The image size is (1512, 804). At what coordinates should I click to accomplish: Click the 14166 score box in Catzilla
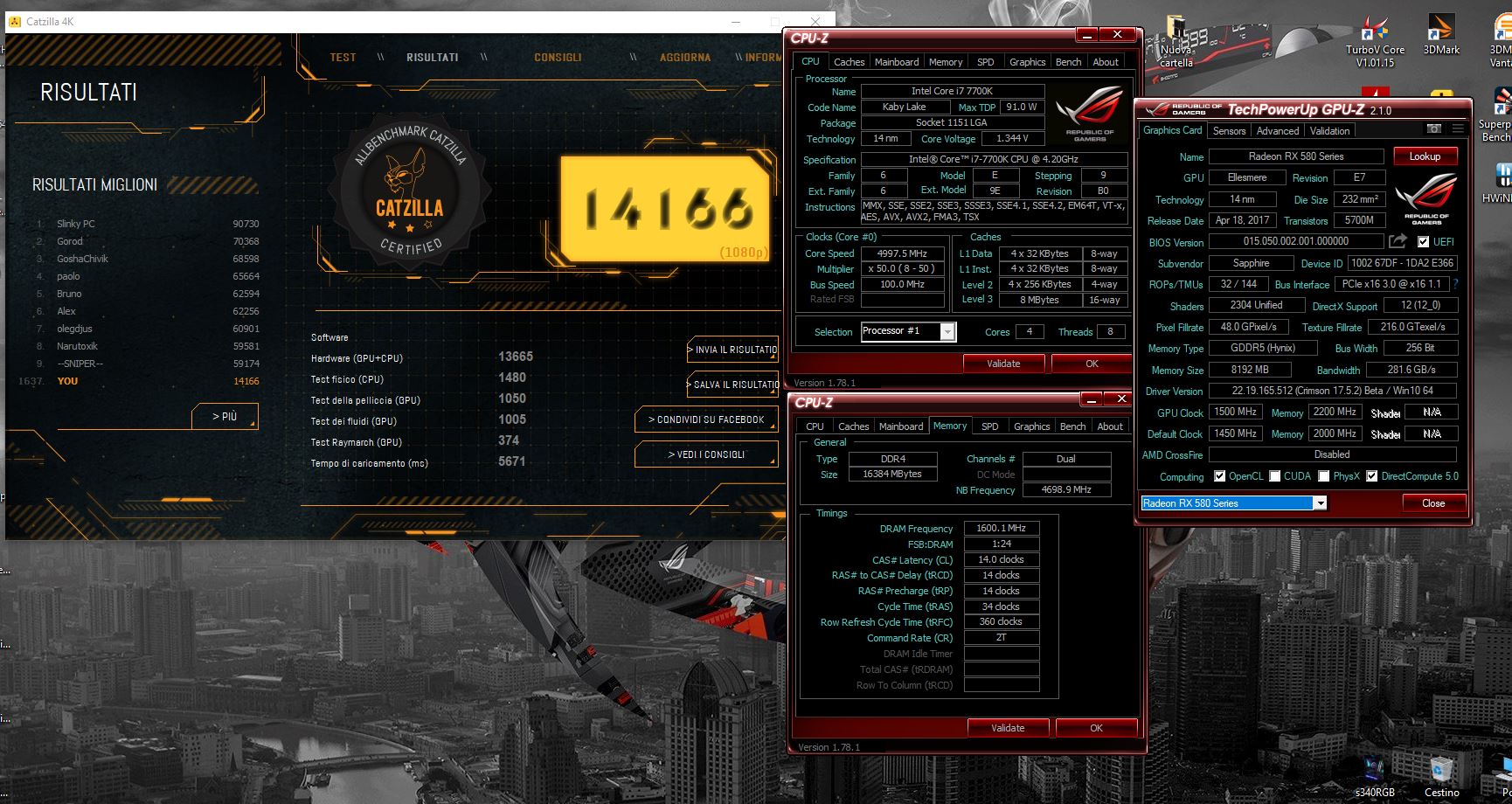coord(665,209)
